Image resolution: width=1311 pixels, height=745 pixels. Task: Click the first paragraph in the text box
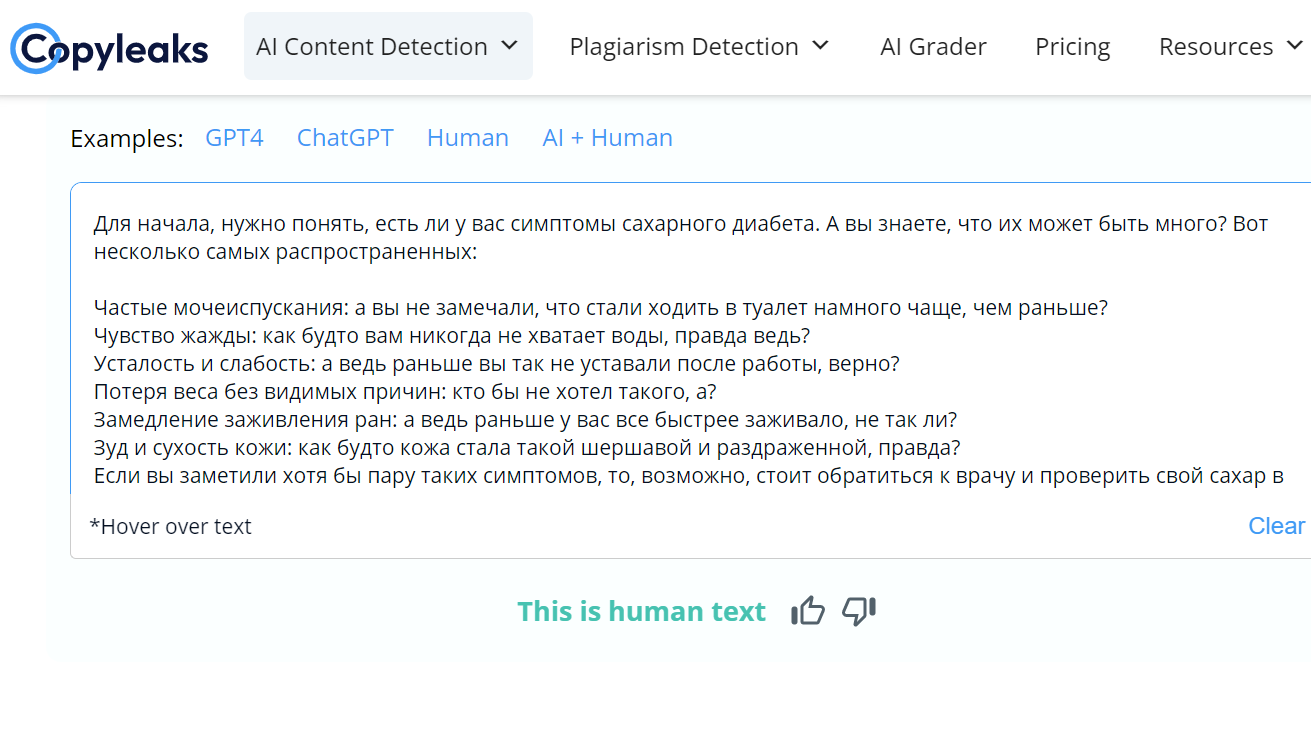(x=680, y=237)
